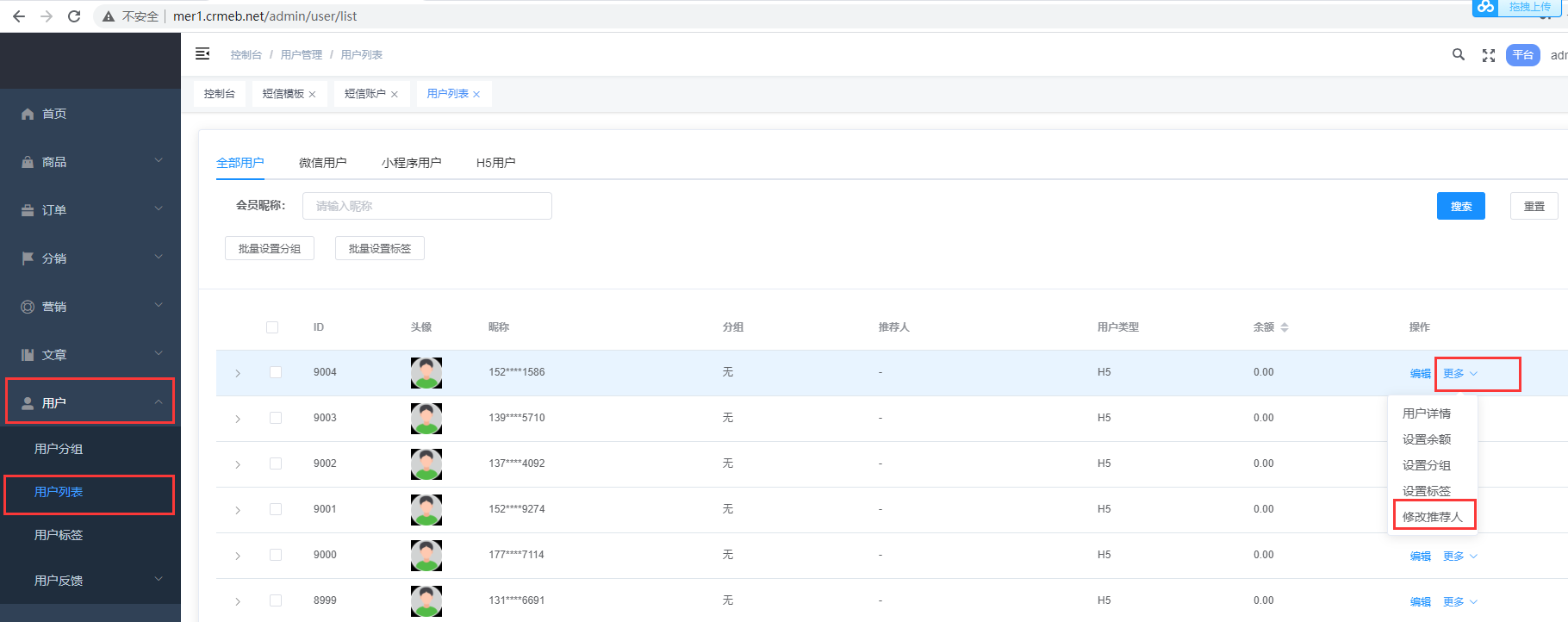The image size is (1568, 622).
Task: Click the 批量设置分组 button
Action: [270, 249]
